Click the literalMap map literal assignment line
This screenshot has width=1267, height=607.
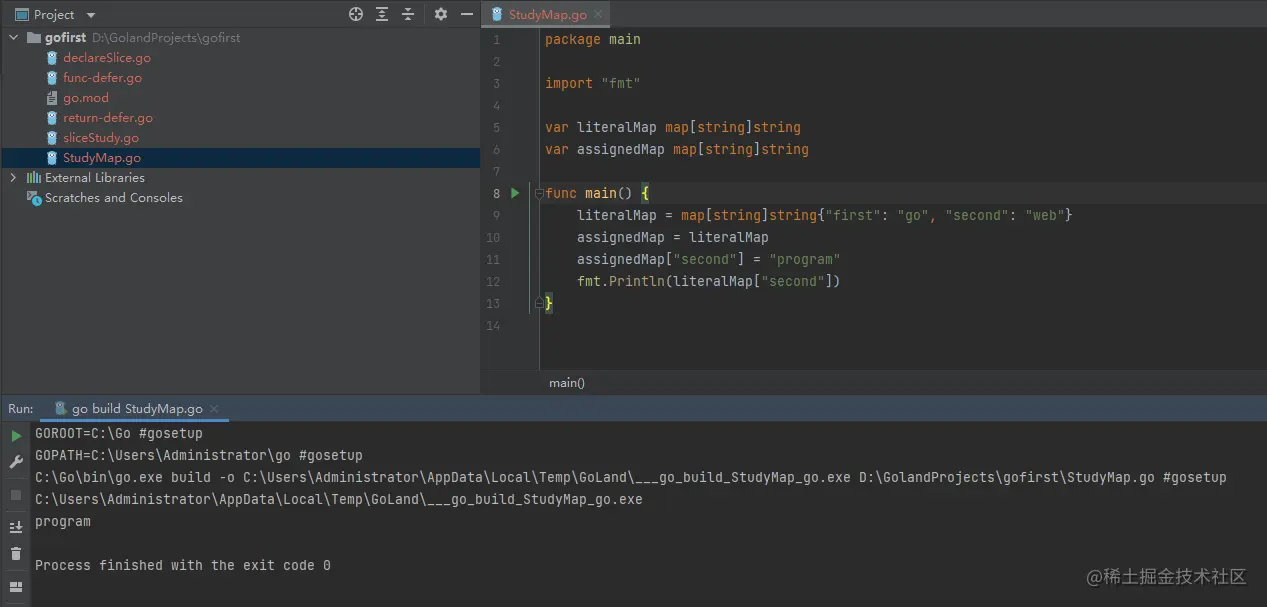[825, 215]
